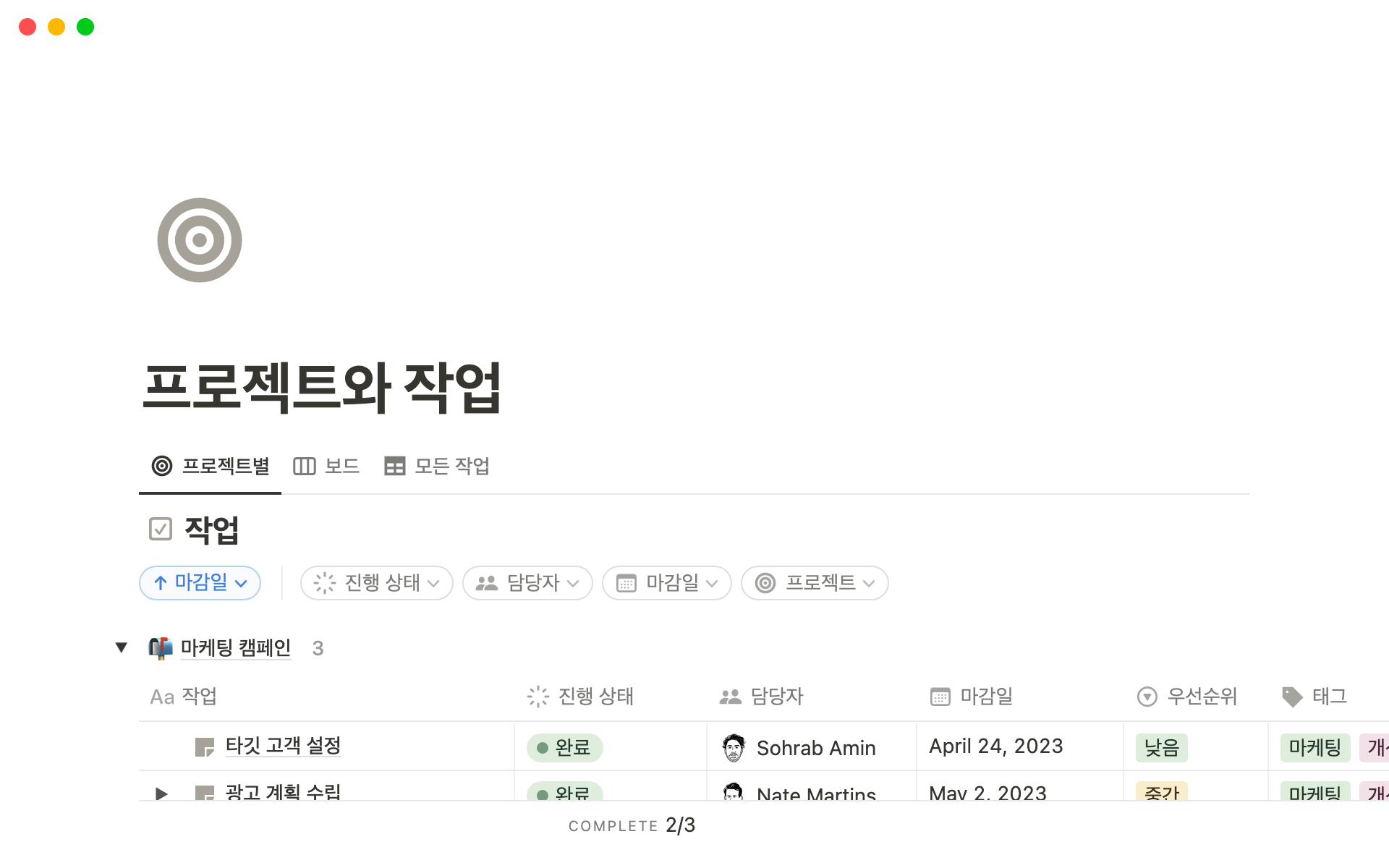Open the 프로젝트 filter dropdown
Image resolution: width=1389 pixels, height=868 pixels.
click(x=815, y=583)
